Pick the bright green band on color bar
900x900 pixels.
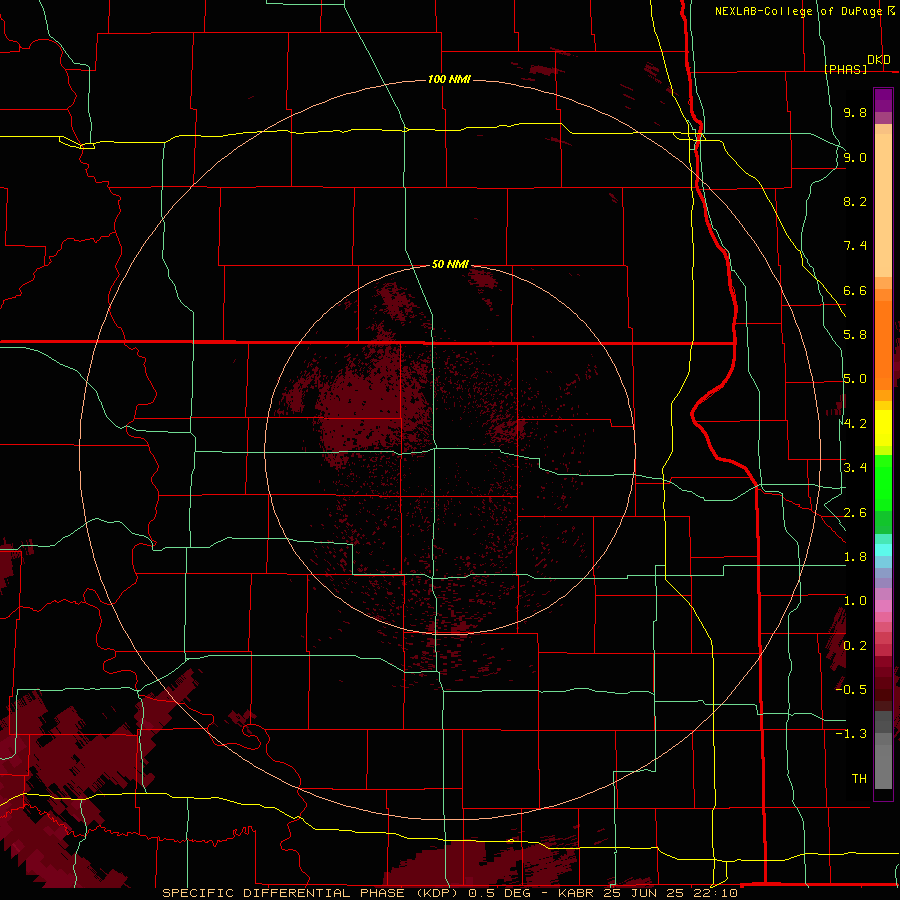click(x=883, y=483)
